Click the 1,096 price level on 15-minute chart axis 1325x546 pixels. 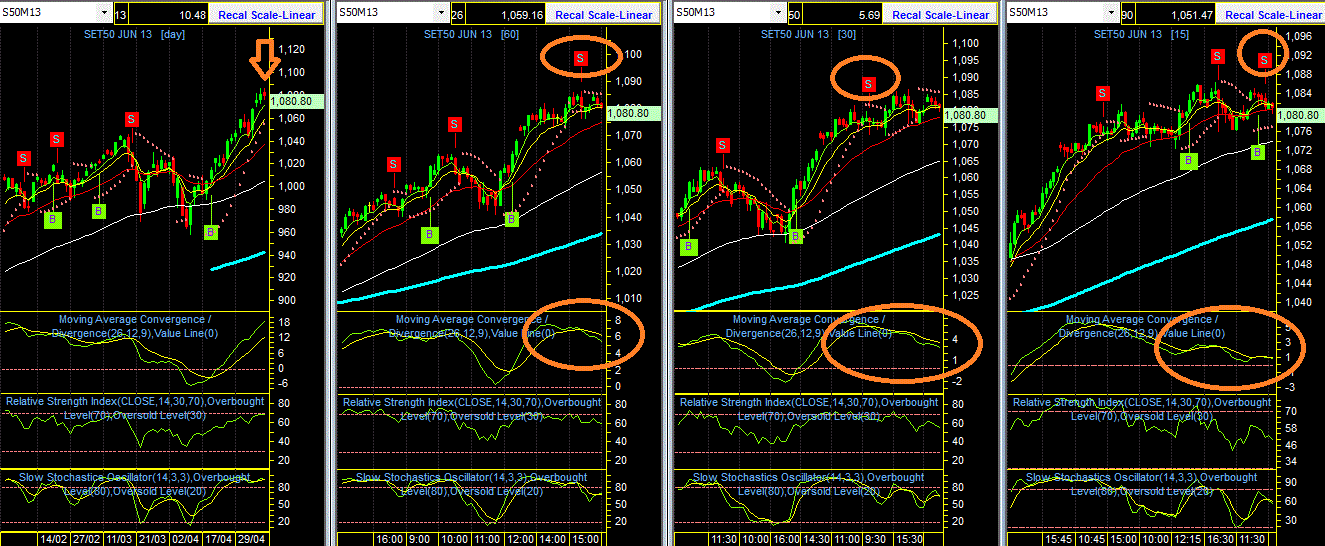[x=1298, y=36]
